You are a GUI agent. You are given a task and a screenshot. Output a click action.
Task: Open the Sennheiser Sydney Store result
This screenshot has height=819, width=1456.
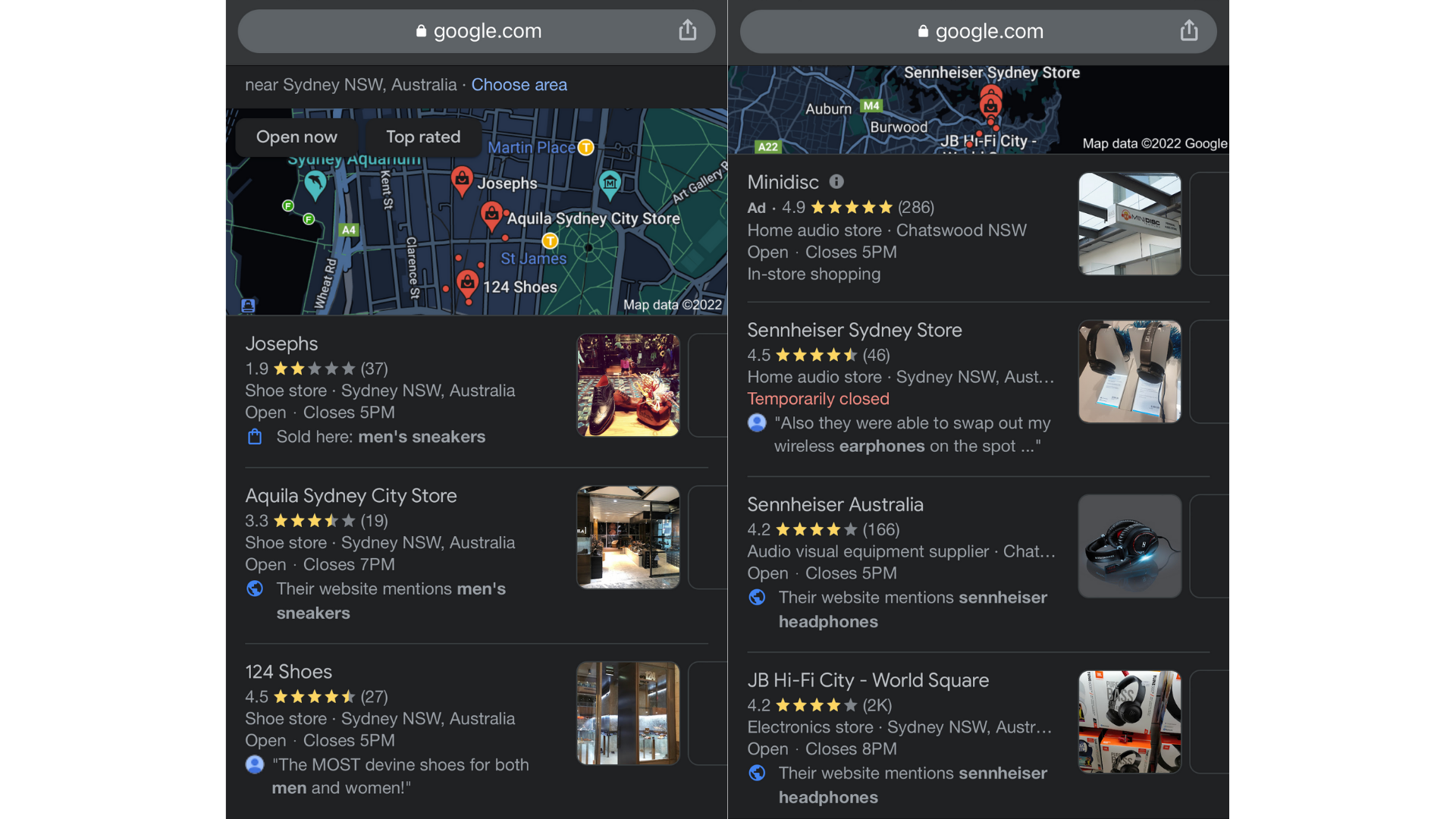(854, 329)
